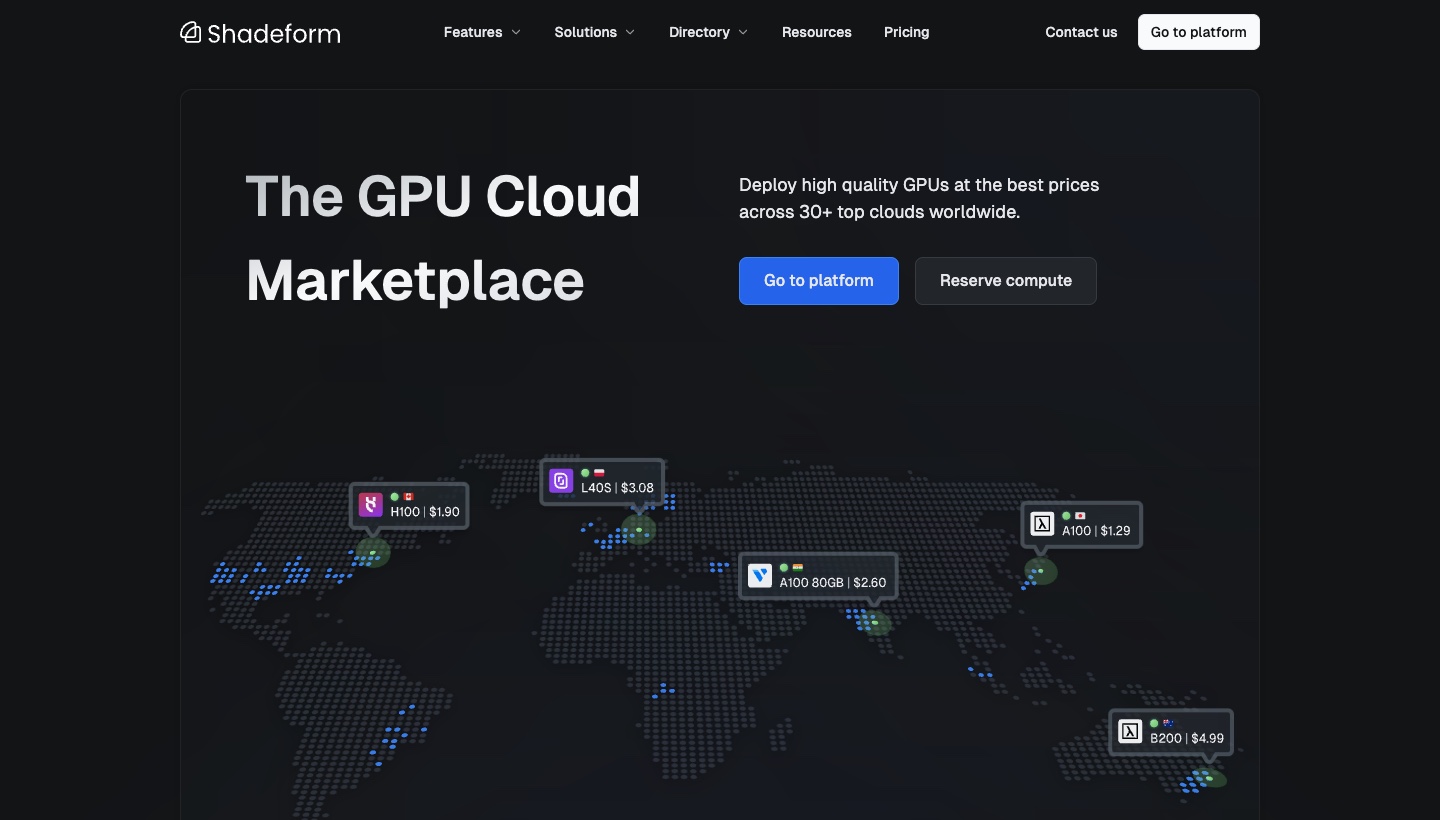The height and width of the screenshot is (820, 1440).
Task: Open the Directory dropdown menu
Action: [x=709, y=32]
